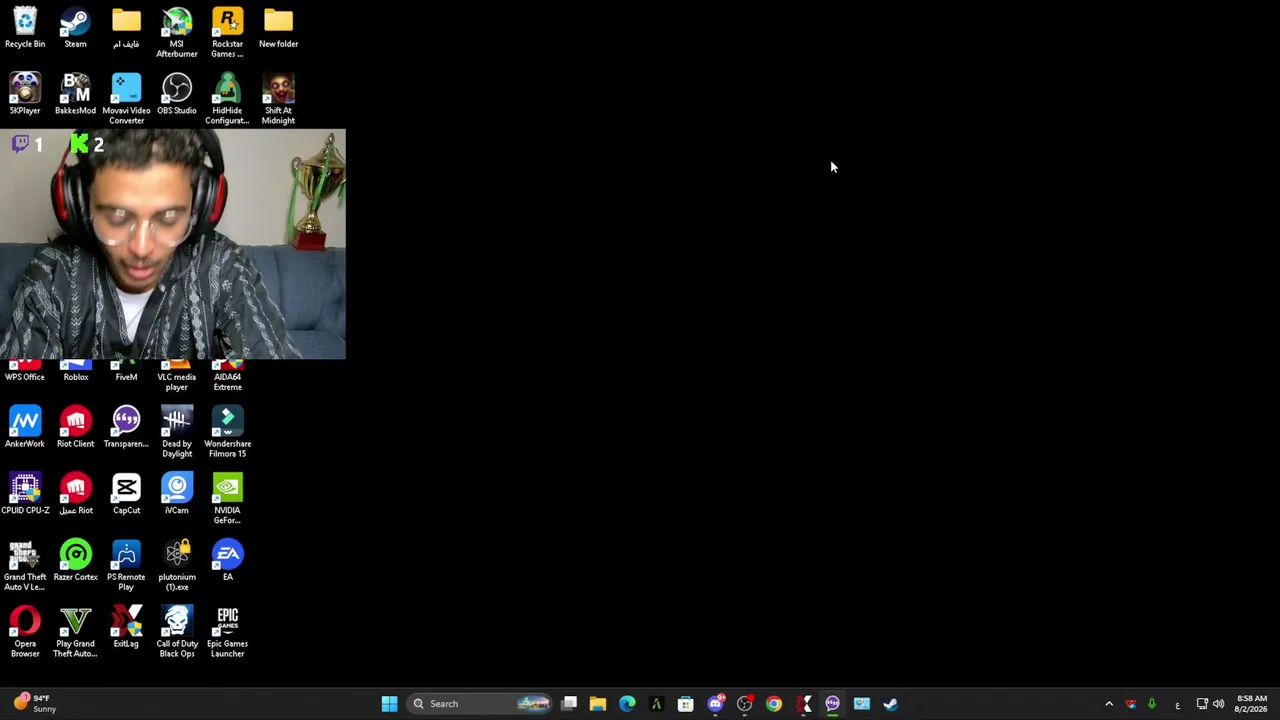Open OBS Studio from the taskbar

coord(745,704)
